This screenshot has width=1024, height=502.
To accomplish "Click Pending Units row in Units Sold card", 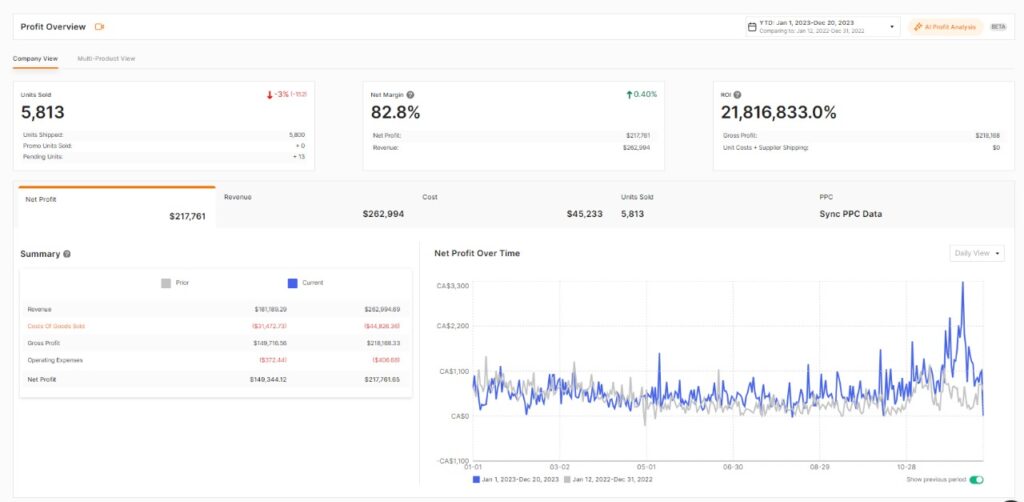I will pos(163,157).
